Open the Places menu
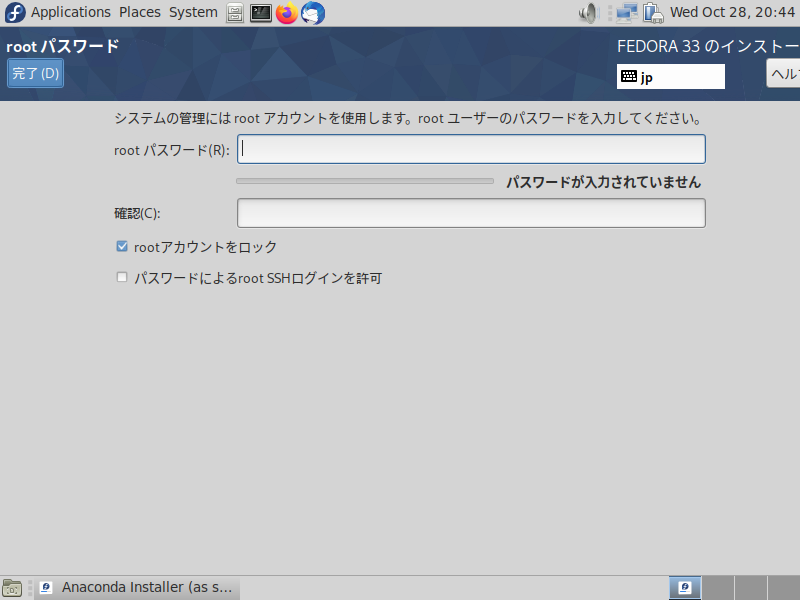 pyautogui.click(x=140, y=12)
